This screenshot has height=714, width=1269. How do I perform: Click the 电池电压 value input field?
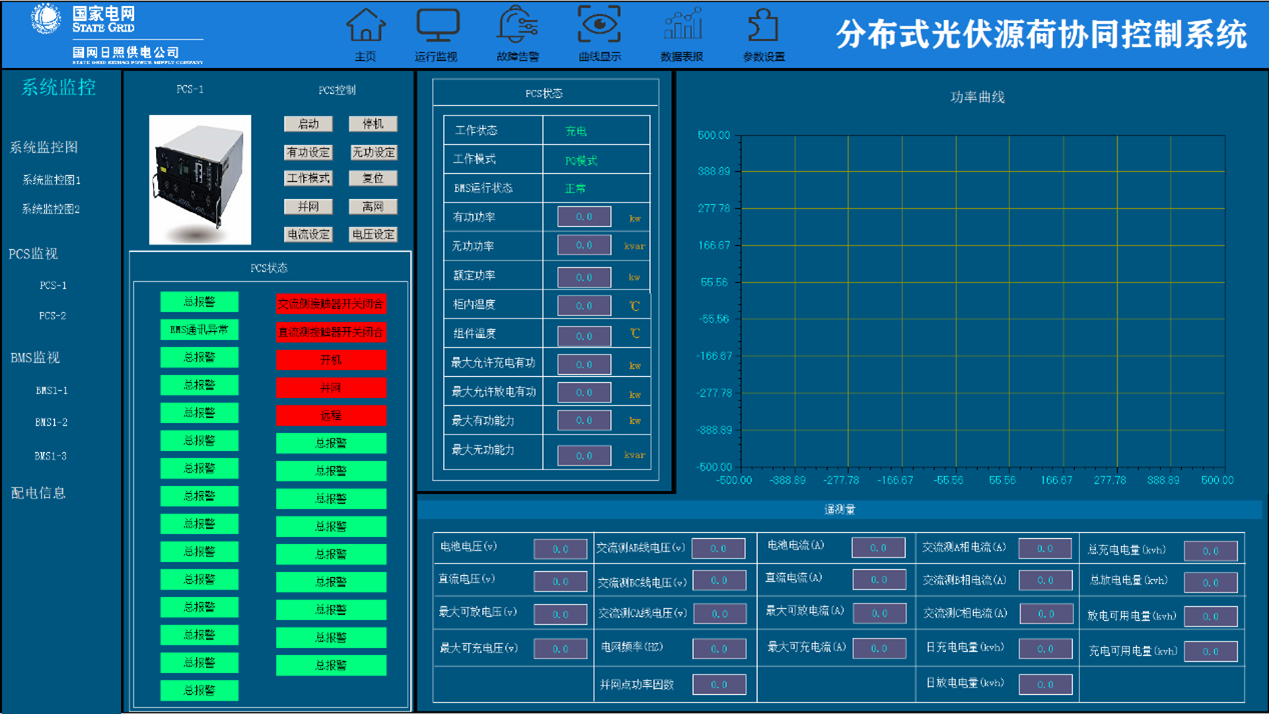coord(561,548)
